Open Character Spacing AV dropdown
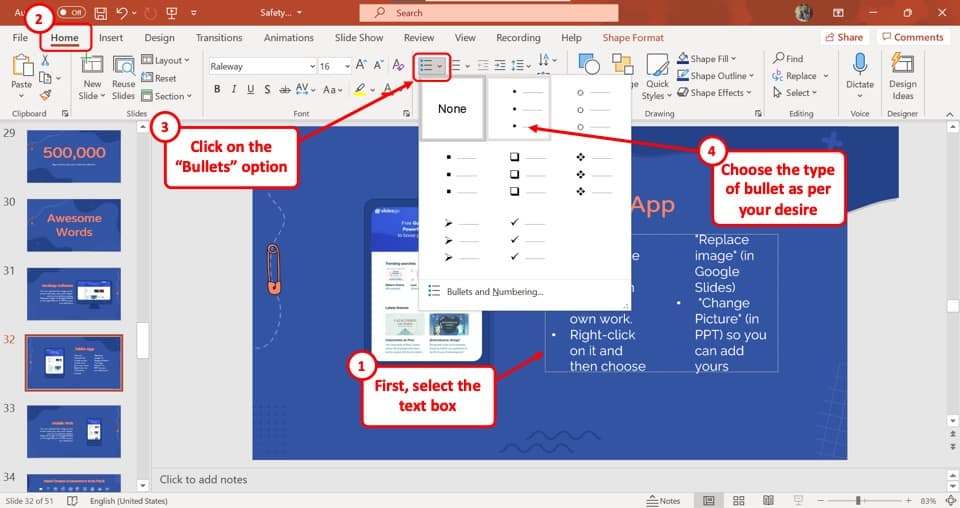Viewport: 960px width, 508px height. tap(305, 89)
